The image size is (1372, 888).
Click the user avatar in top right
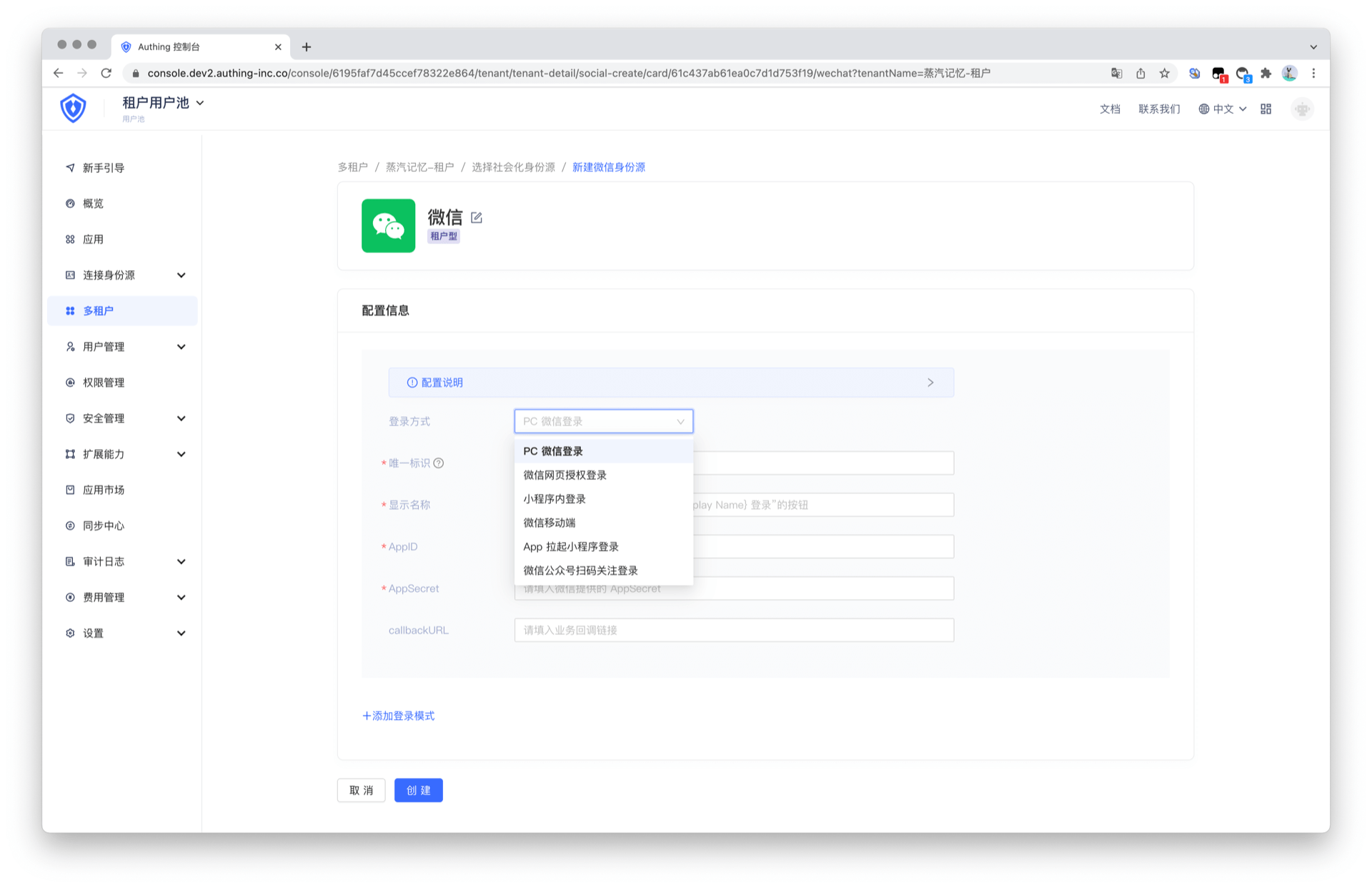(1302, 109)
